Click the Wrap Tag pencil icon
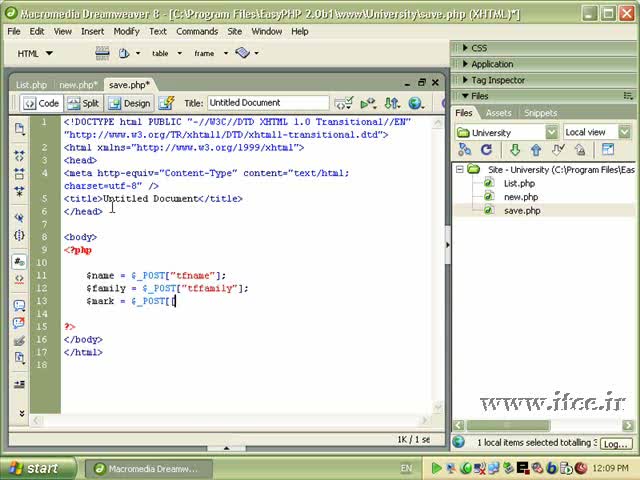The image size is (640, 480). 19,340
